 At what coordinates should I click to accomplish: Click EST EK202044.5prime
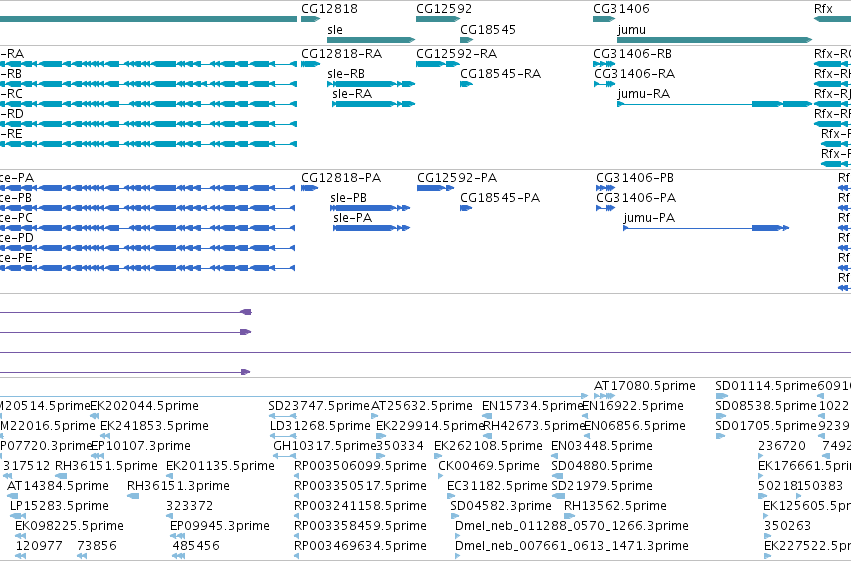(x=144, y=406)
